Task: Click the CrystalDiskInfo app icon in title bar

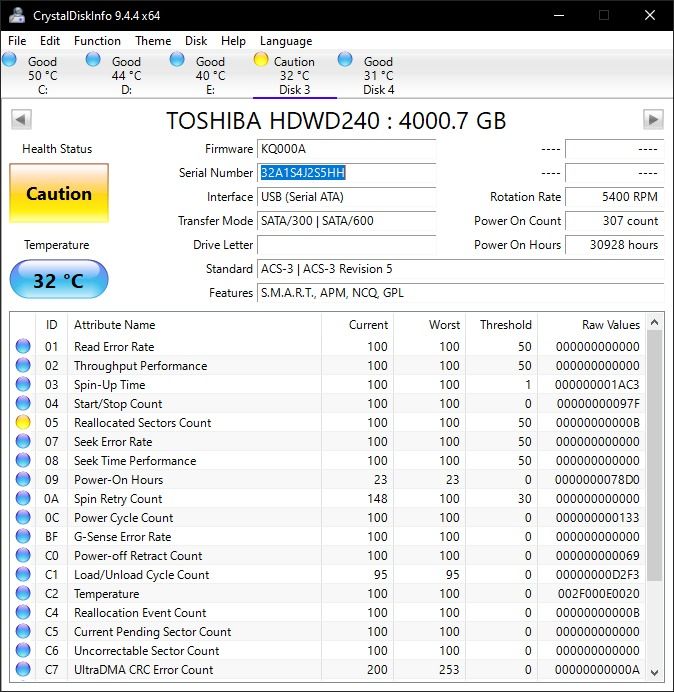Action: tap(17, 15)
